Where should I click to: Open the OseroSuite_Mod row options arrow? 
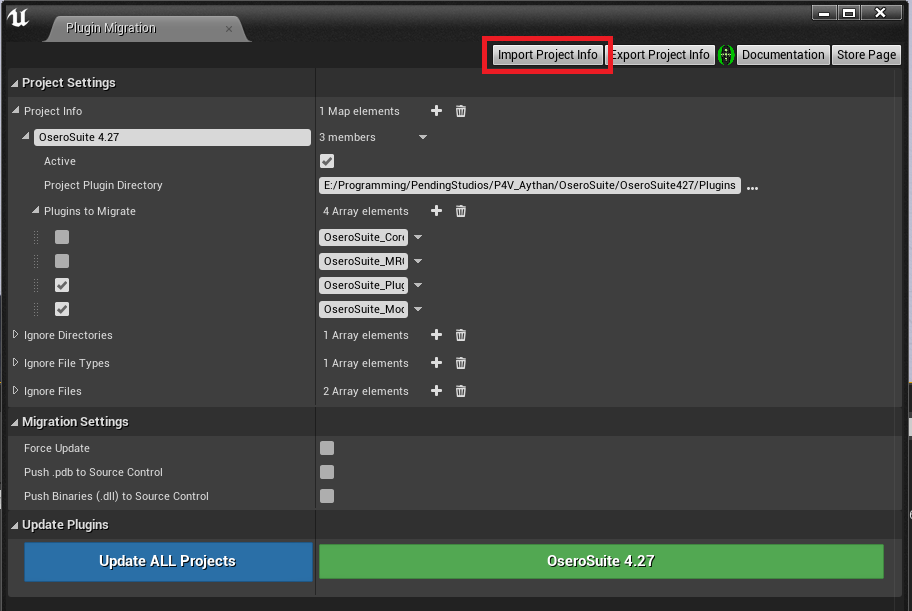(x=418, y=309)
